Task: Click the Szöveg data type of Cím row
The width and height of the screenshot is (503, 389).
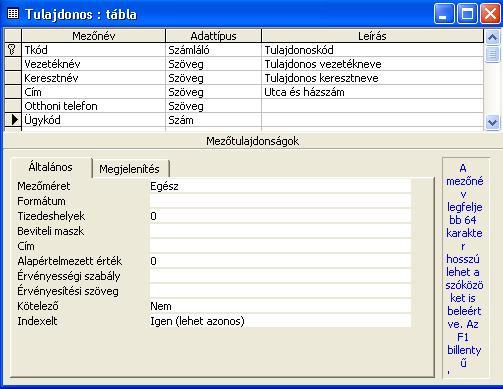Action: point(213,92)
